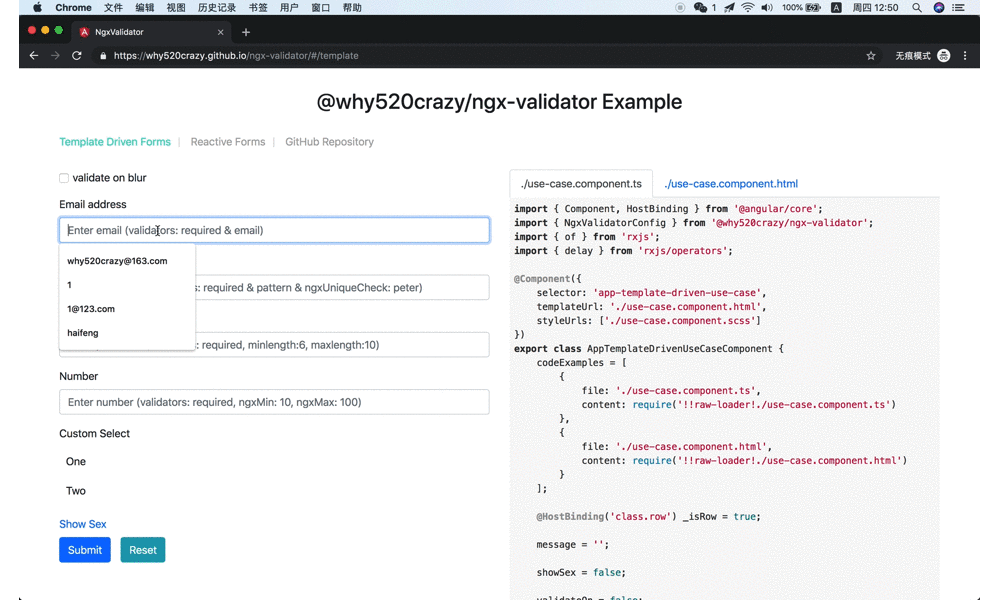Image resolution: width=1000 pixels, height=600 pixels.
Task: Select option Two in Custom Select
Action: point(76,491)
